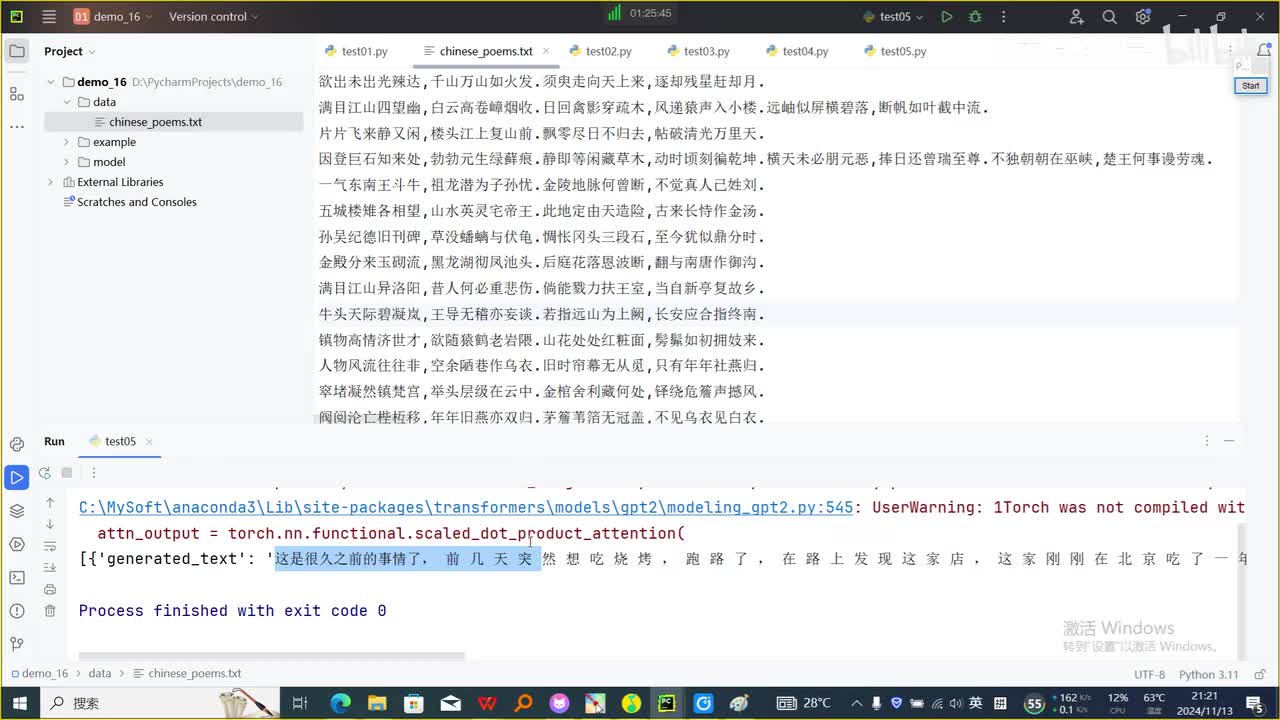1280x720 pixels.
Task: Select the Run panel title tab
Action: click(x=54, y=441)
